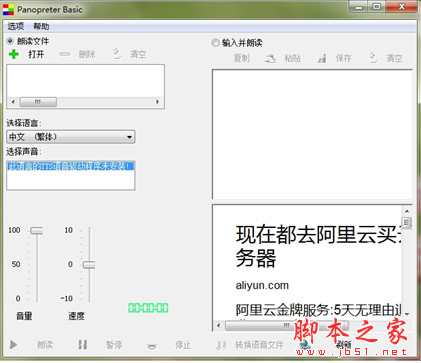Screen dimensions: 421x363
Task: Select the highlighted voice entry in the 选择声音 list
Action: point(71,166)
